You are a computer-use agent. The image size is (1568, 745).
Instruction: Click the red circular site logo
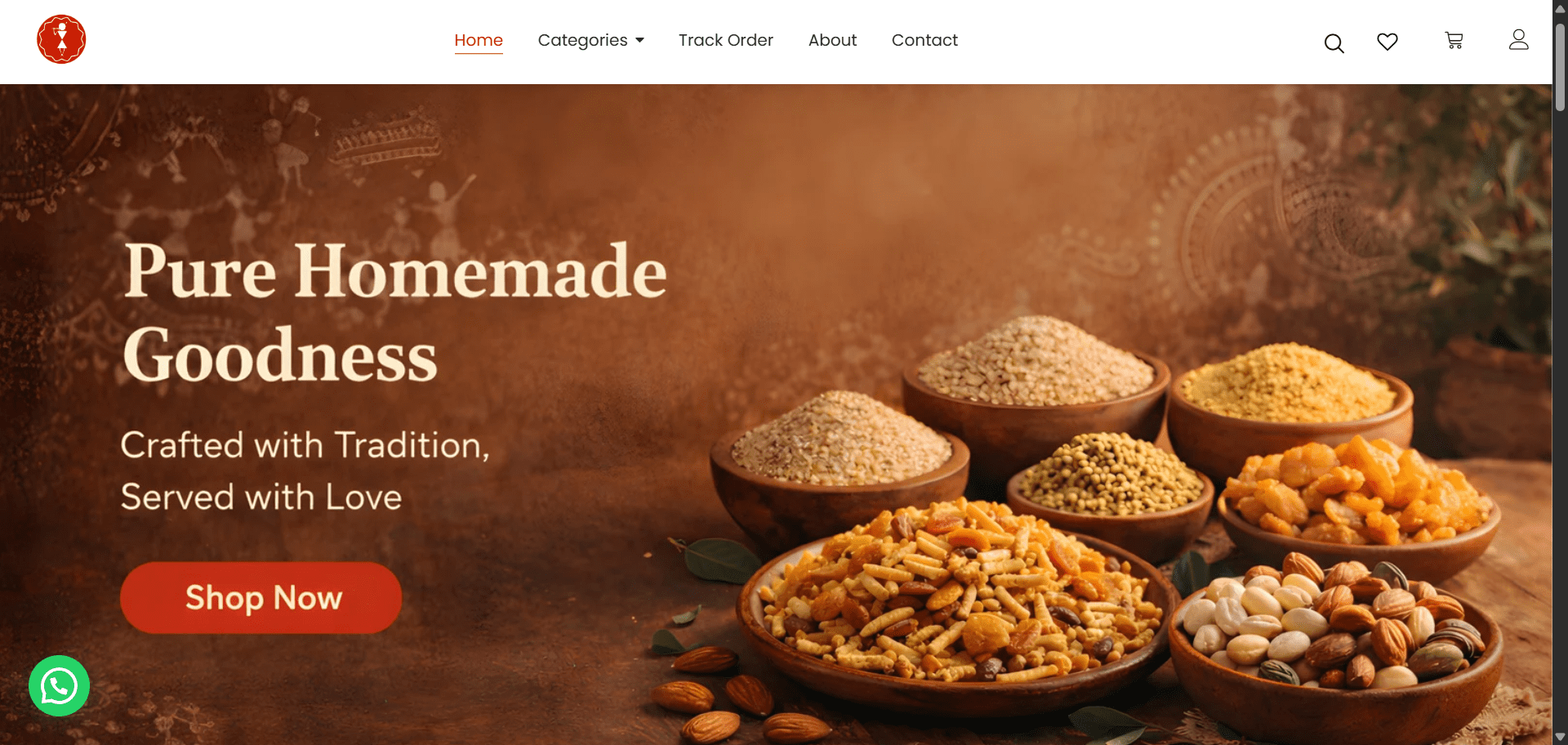pyautogui.click(x=61, y=39)
